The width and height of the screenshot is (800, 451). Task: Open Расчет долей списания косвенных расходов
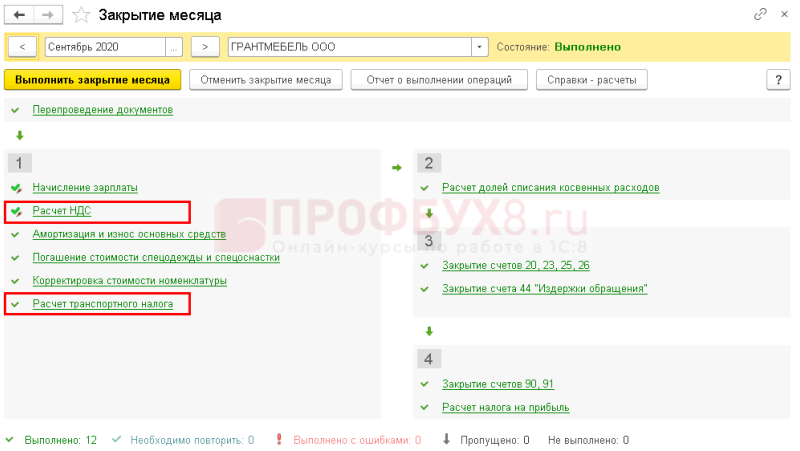click(551, 188)
